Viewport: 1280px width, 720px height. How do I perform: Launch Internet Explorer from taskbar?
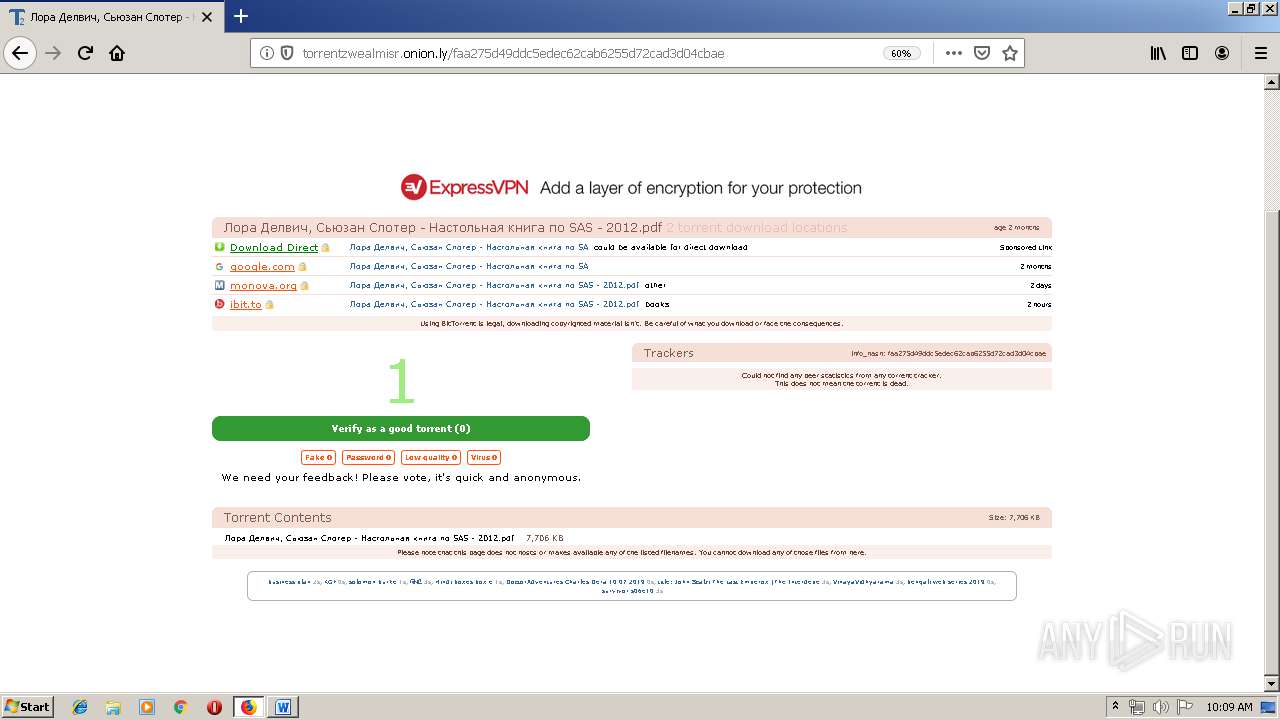point(80,707)
